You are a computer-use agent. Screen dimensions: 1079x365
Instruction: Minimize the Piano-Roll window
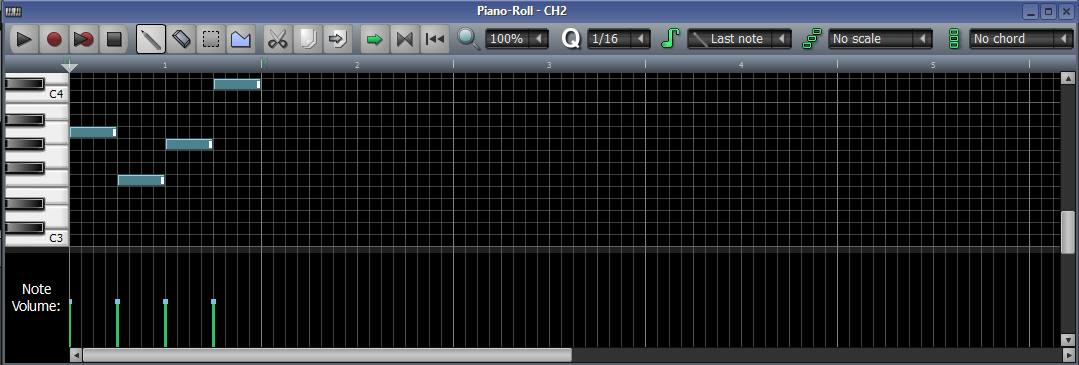pos(1030,11)
